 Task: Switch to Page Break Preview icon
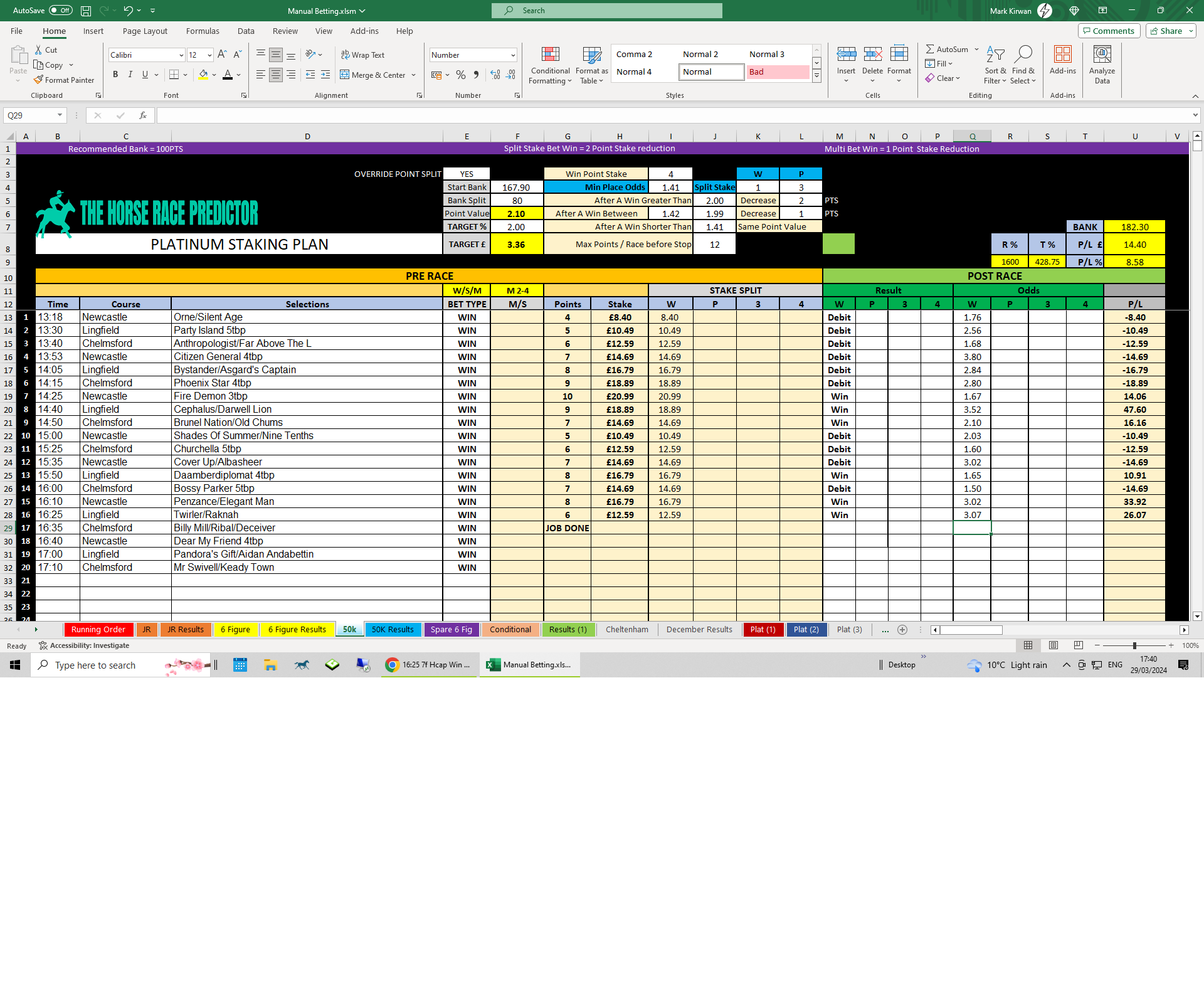coord(1079,645)
